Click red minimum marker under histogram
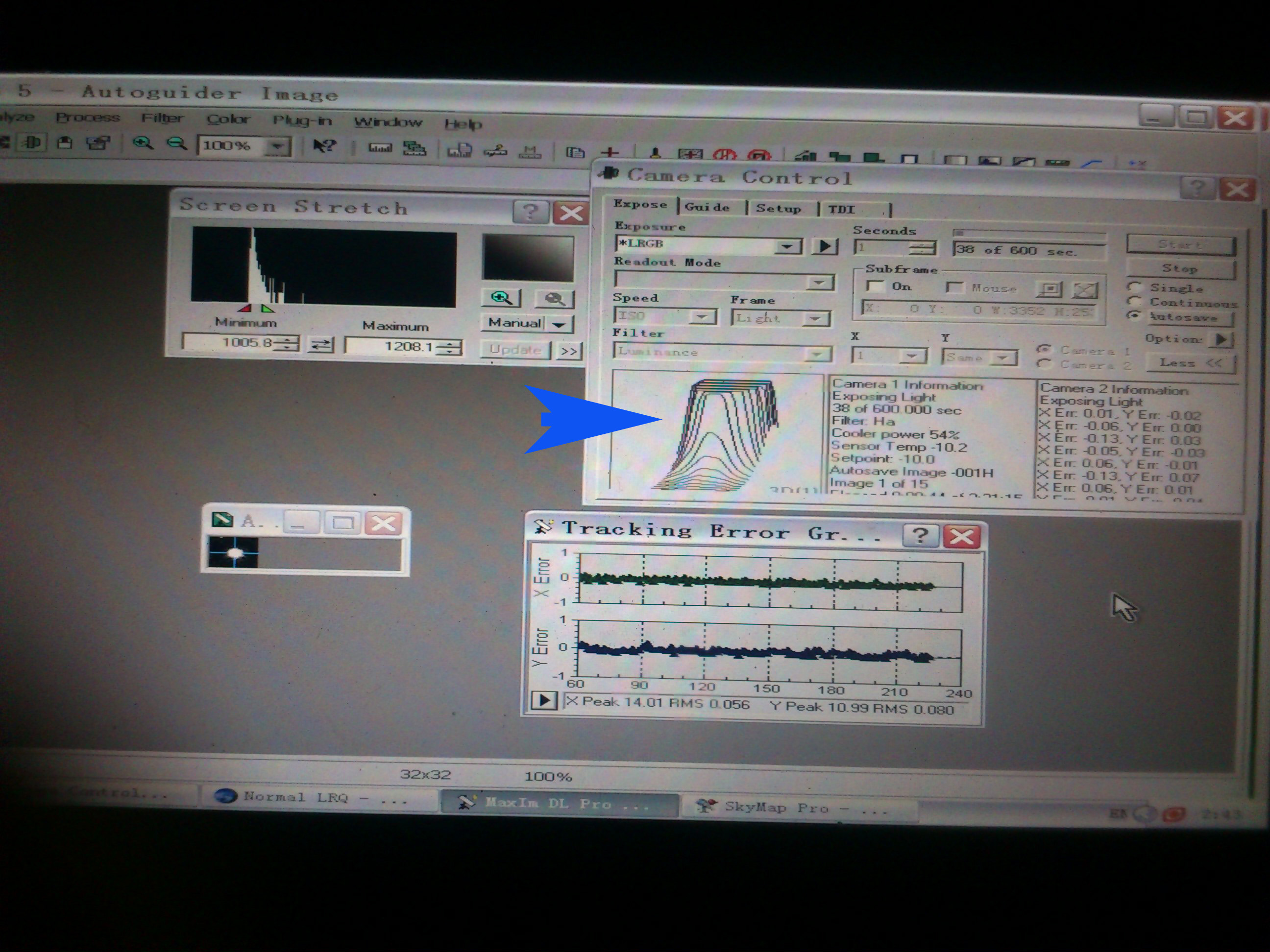The height and width of the screenshot is (952, 1270). point(244,308)
